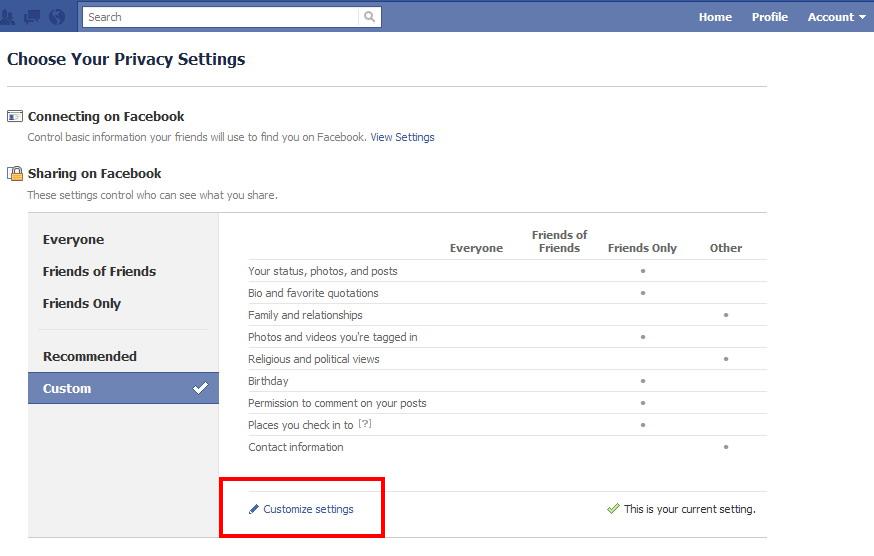Image resolution: width=874 pixels, height=556 pixels.
Task: Click the search magnifier button
Action: (x=370, y=17)
